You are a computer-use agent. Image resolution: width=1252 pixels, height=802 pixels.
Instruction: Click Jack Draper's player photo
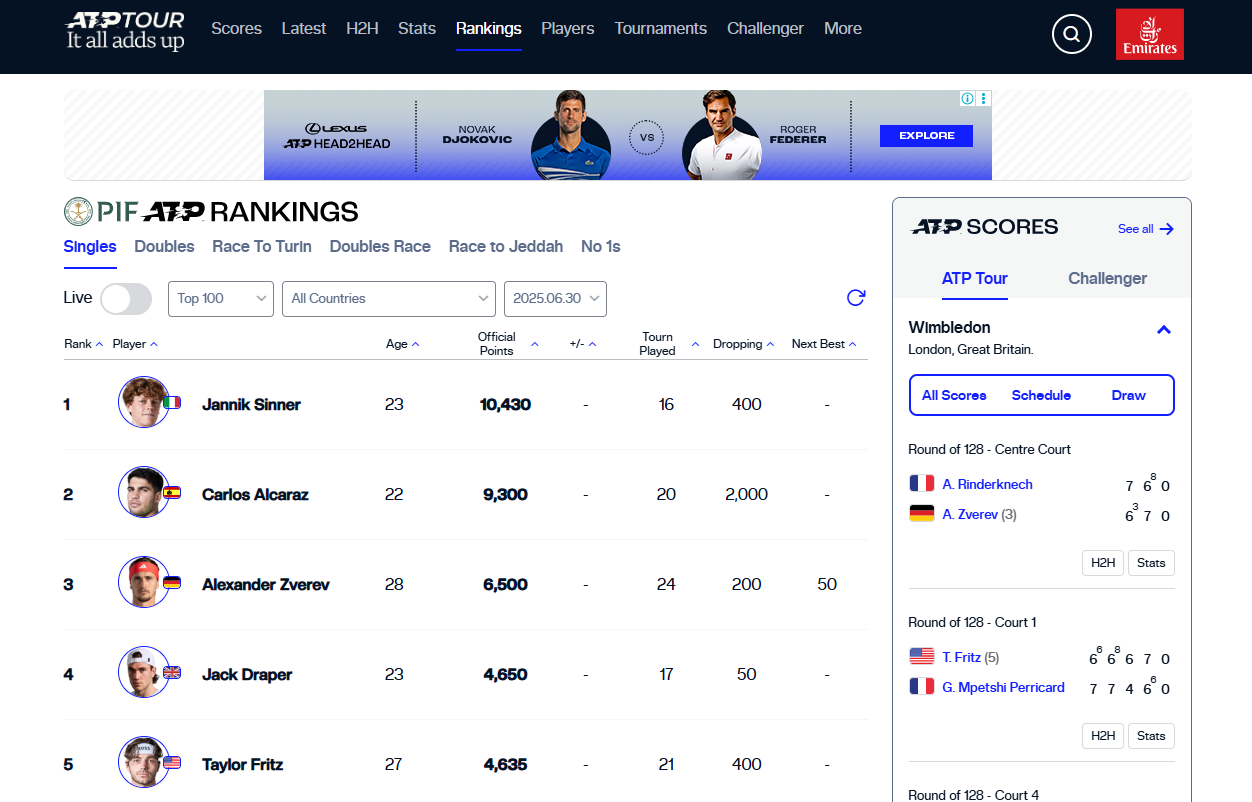[x=143, y=672]
